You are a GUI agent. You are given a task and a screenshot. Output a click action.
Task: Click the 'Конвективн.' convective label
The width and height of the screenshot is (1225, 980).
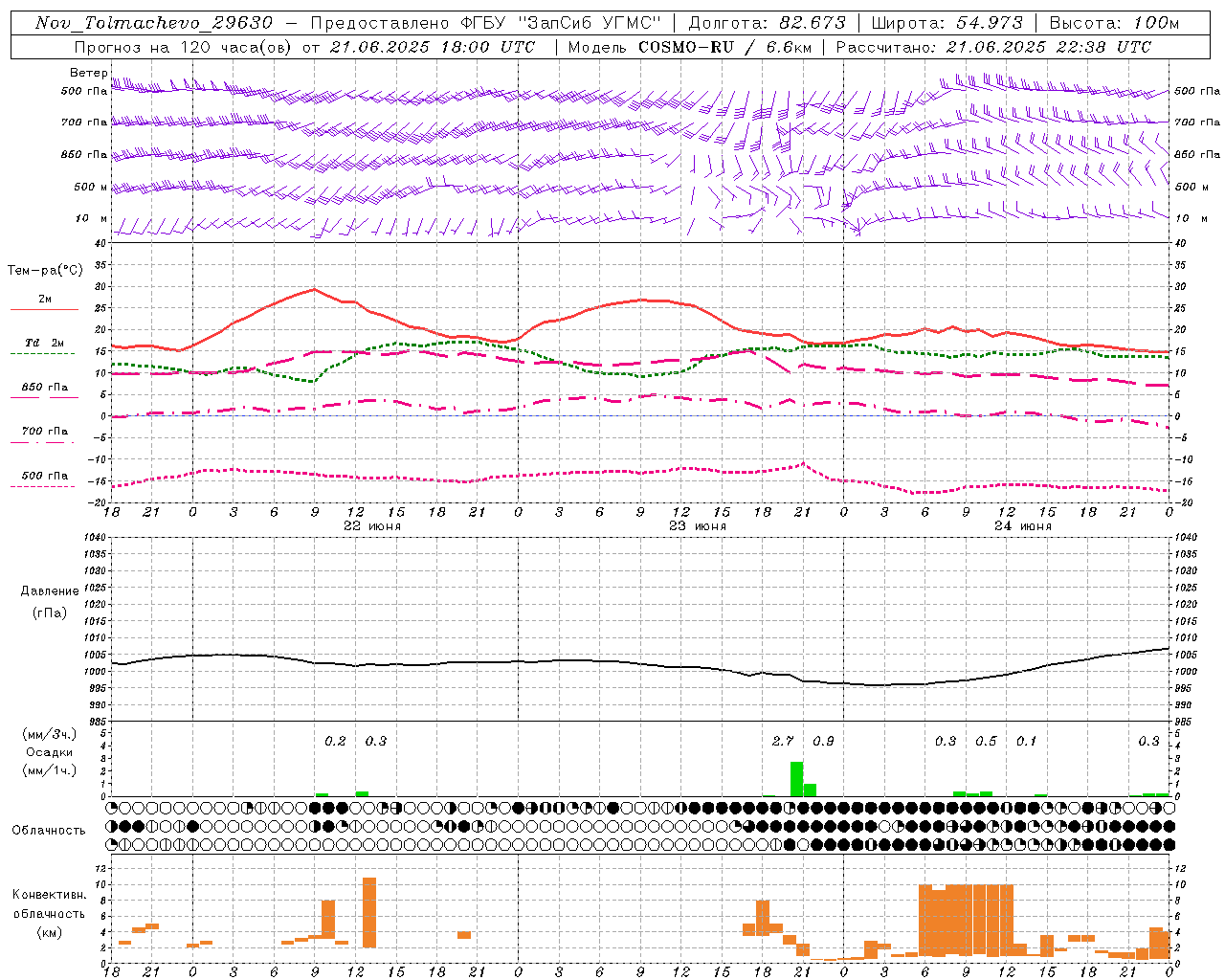click(50, 894)
